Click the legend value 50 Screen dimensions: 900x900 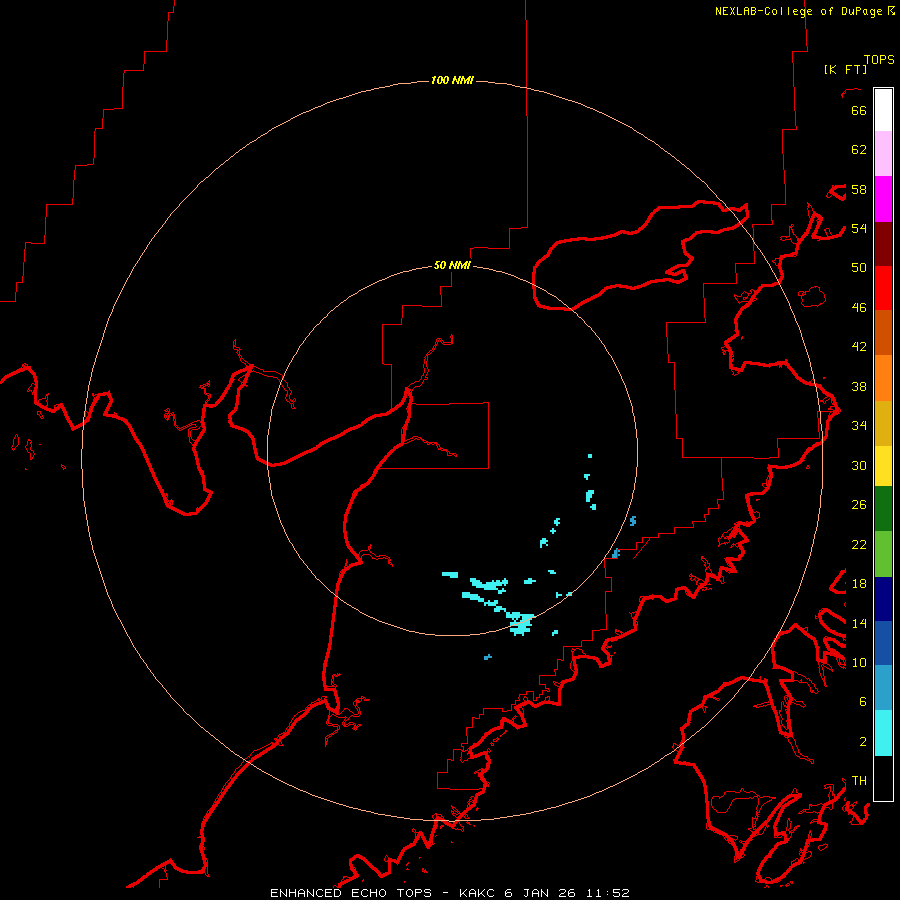tap(859, 268)
